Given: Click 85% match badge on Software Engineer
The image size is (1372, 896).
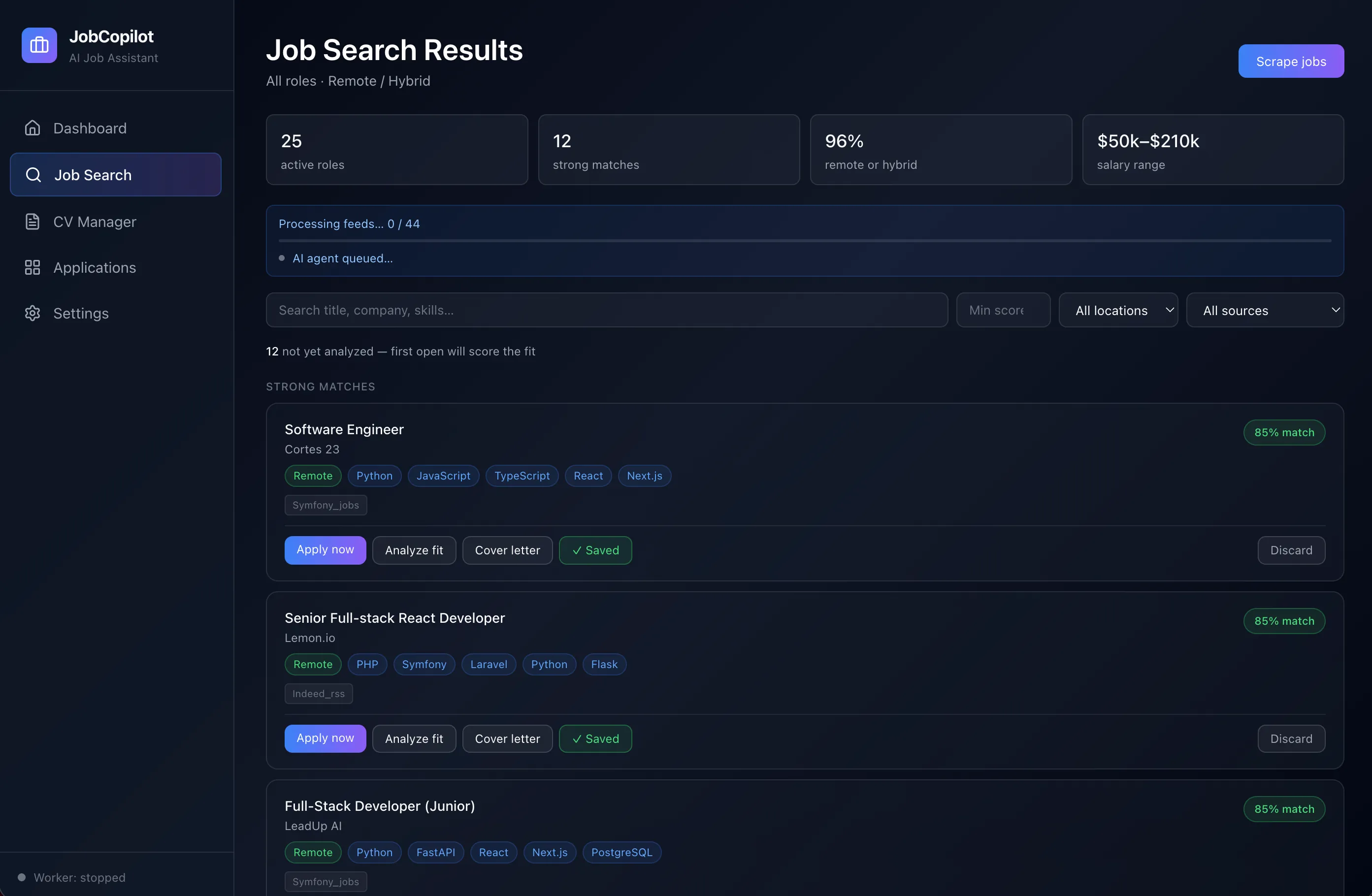Looking at the screenshot, I should (x=1284, y=432).
